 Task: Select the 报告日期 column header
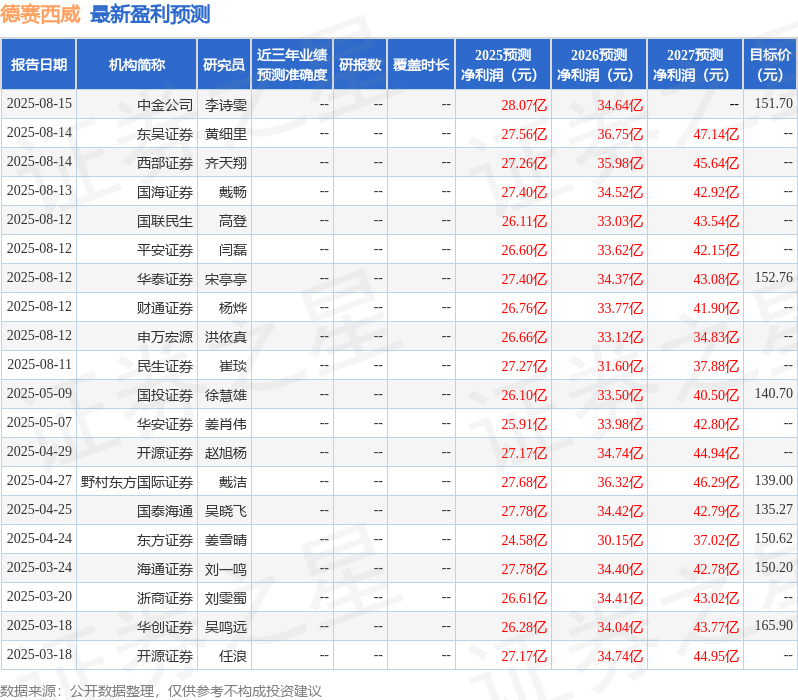tap(39, 65)
